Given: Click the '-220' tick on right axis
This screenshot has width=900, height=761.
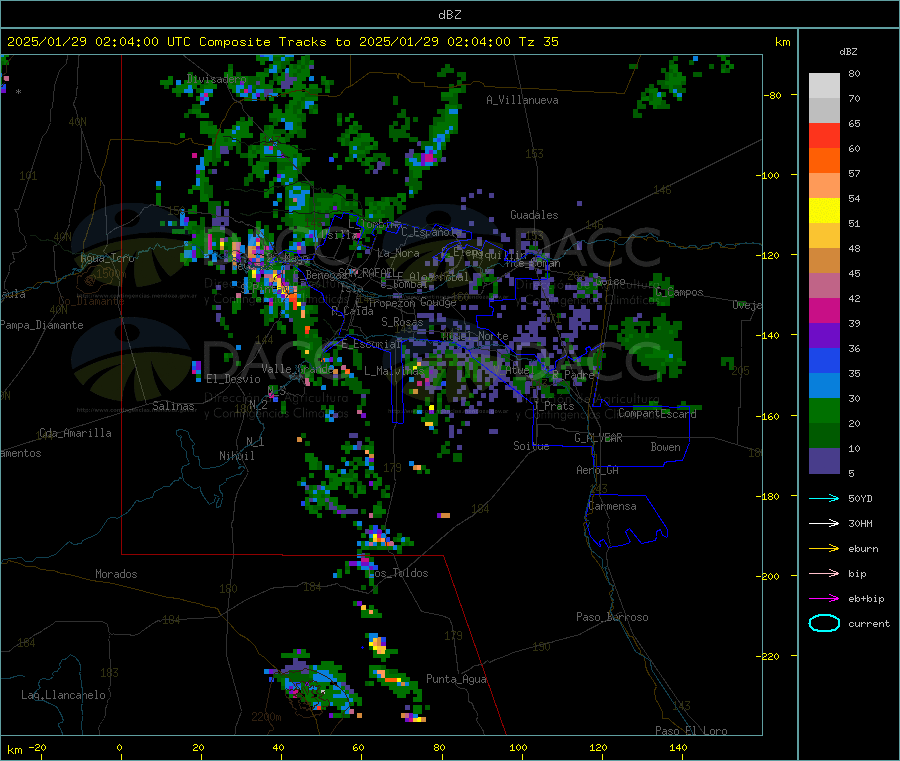Looking at the screenshot, I should [x=768, y=656].
